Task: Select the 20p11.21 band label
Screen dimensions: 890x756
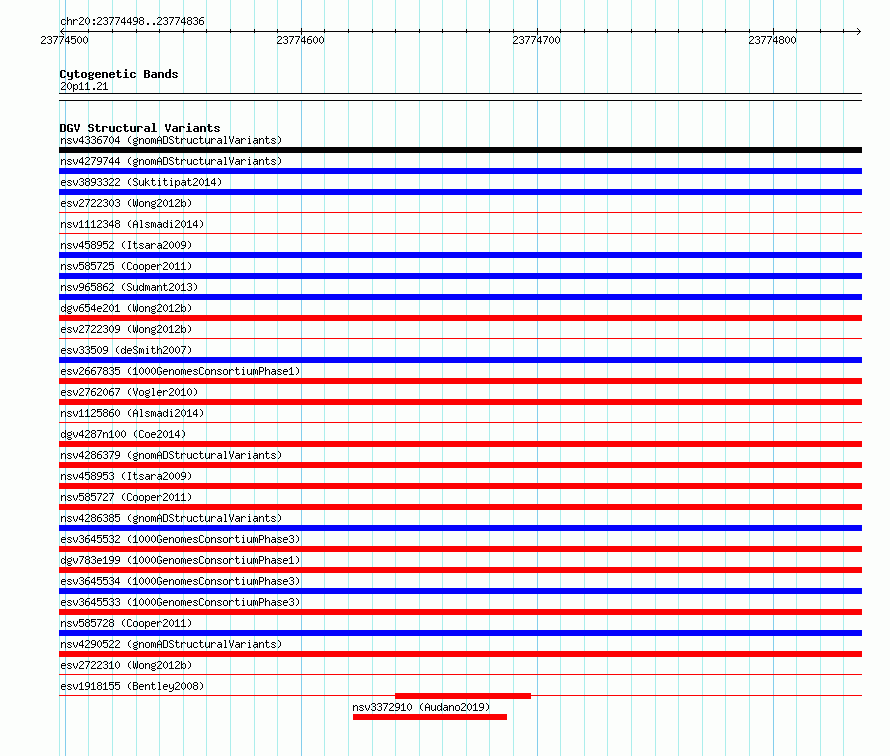Action: coord(84,87)
